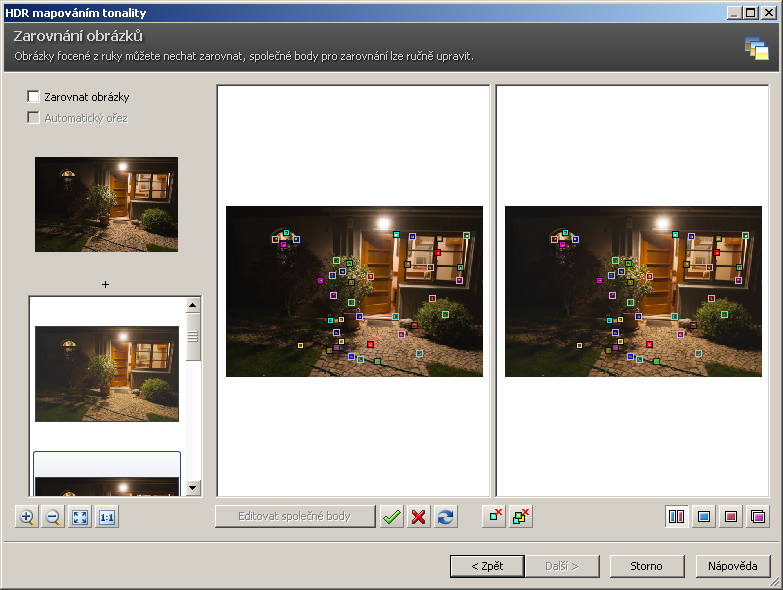
Task: Delete selected common point icon
Action: tap(494, 517)
